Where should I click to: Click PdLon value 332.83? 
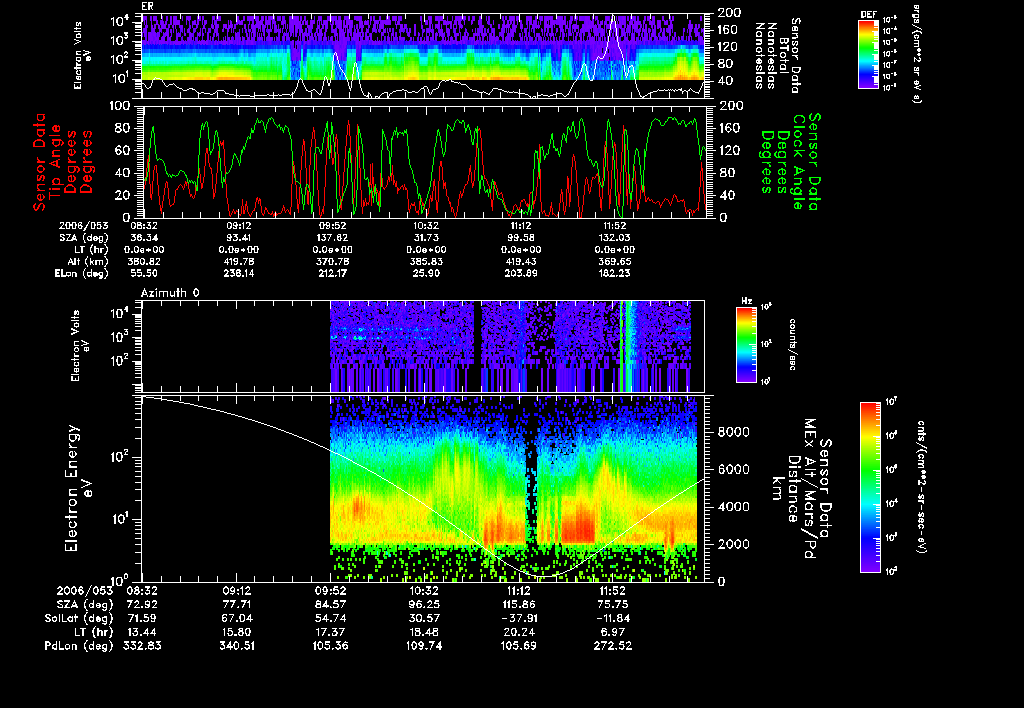pos(142,645)
